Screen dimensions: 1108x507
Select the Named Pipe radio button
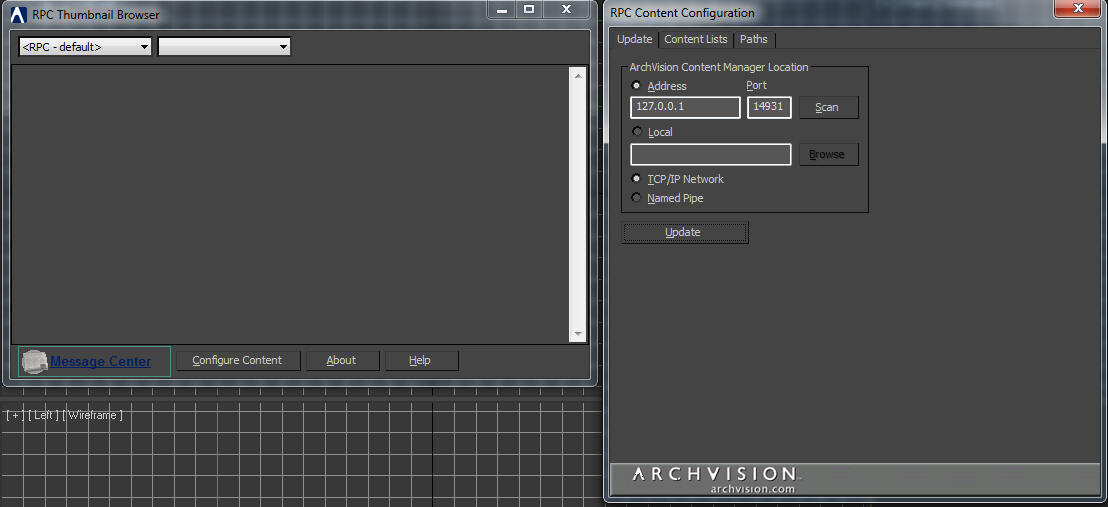[x=637, y=198]
